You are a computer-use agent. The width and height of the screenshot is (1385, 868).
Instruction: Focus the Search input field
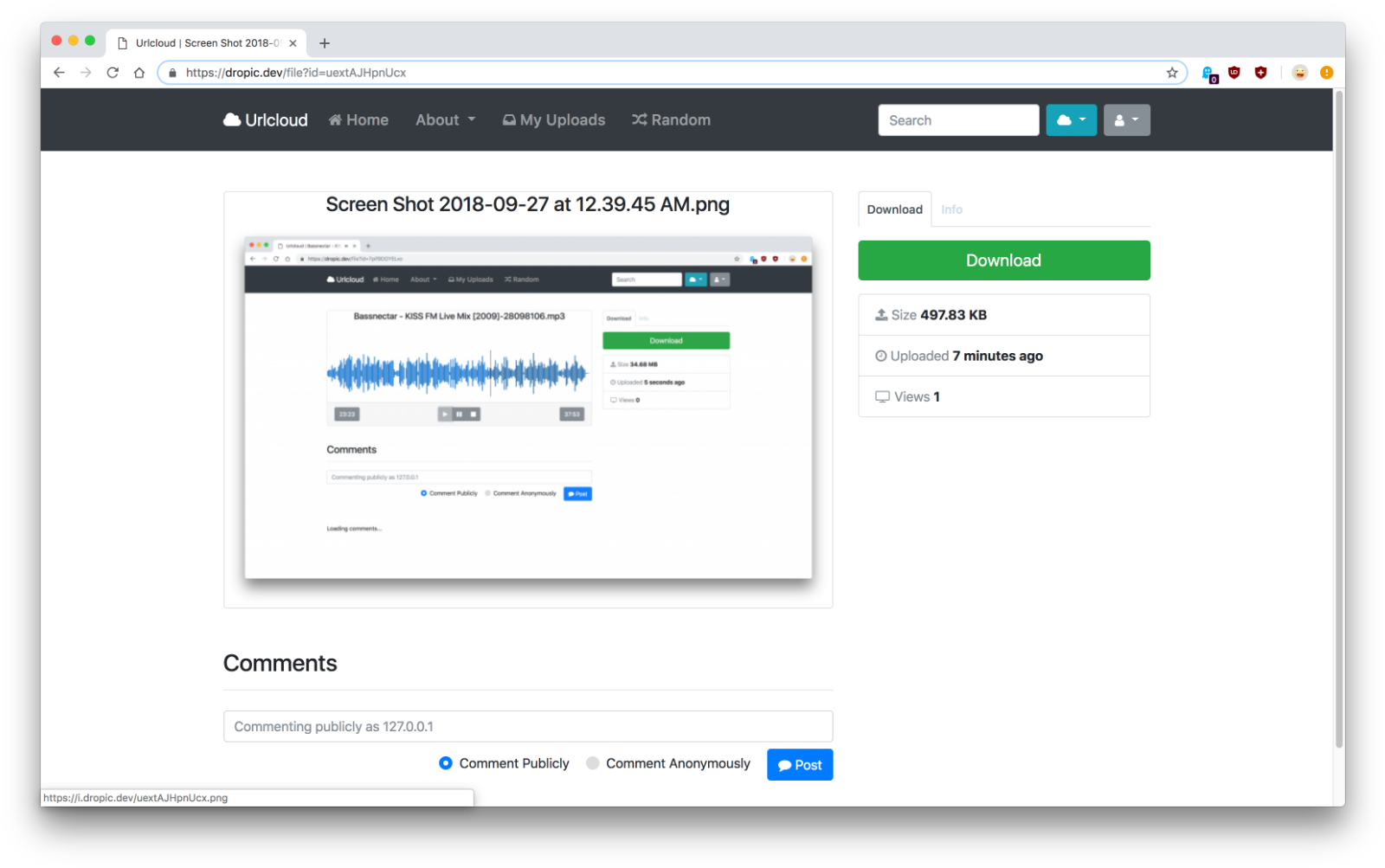957,120
